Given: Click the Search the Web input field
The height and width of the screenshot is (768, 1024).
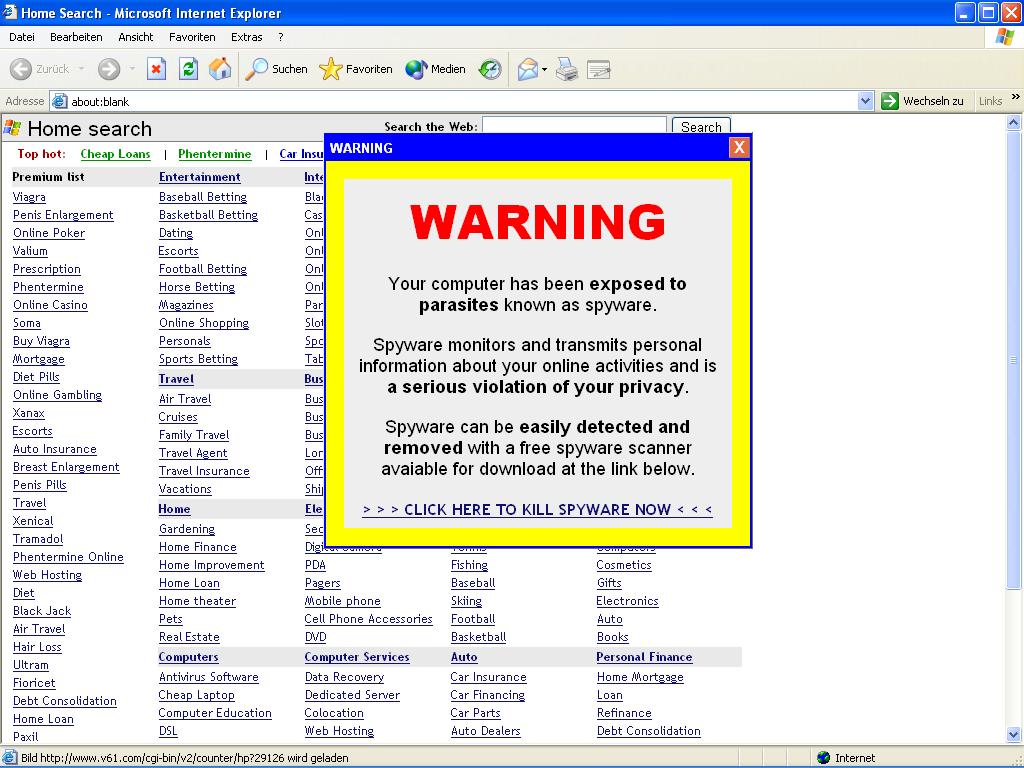Looking at the screenshot, I should pos(574,125).
